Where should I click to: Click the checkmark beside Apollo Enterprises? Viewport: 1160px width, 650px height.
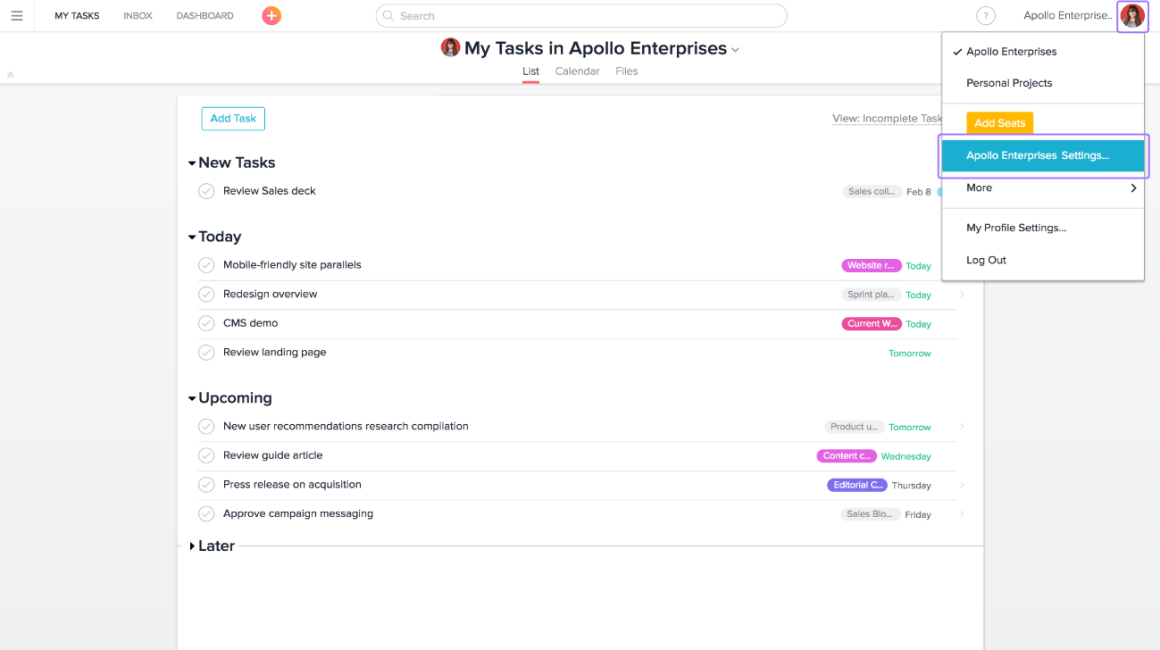(x=957, y=51)
